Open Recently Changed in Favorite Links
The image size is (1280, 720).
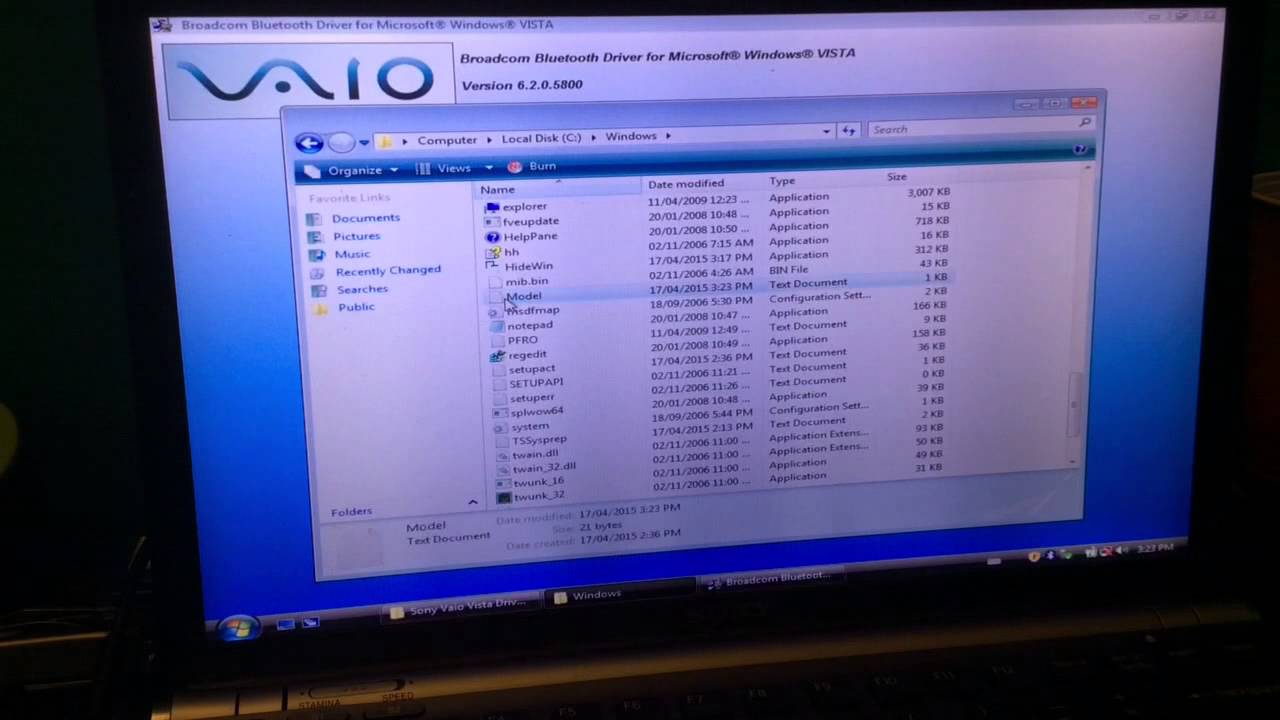pyautogui.click(x=388, y=271)
